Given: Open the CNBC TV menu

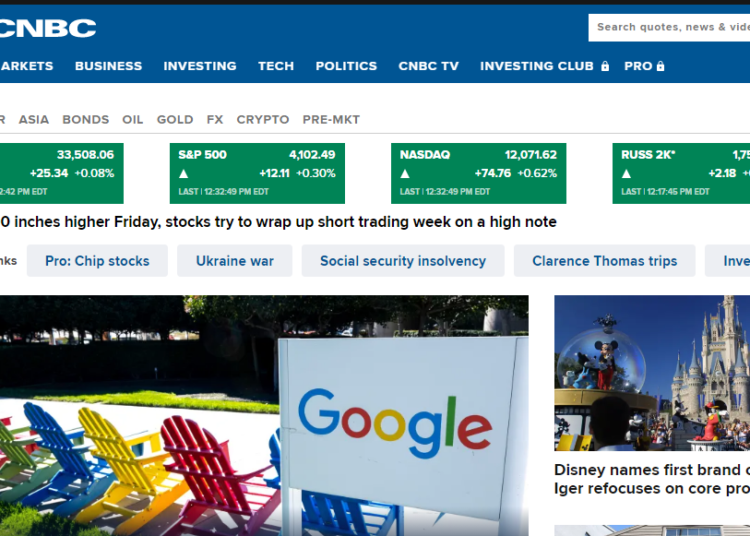Looking at the screenshot, I should (x=429, y=66).
